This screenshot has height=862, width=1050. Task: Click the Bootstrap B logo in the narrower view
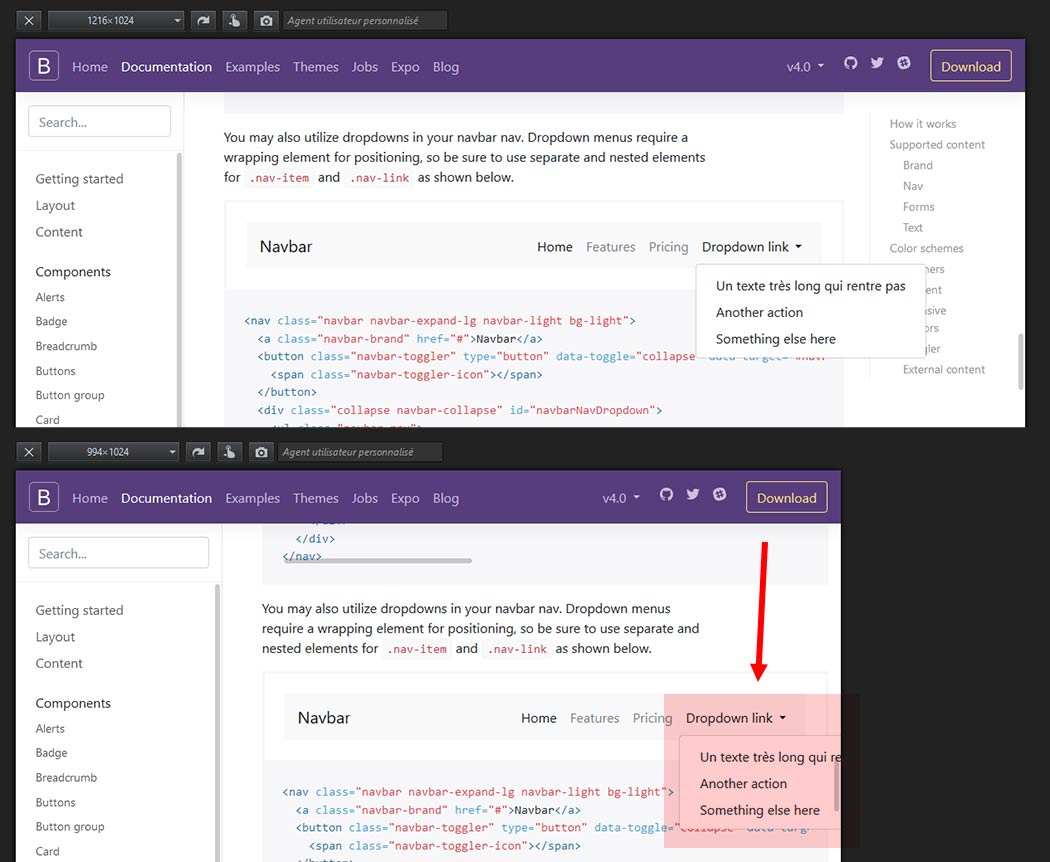pos(44,498)
